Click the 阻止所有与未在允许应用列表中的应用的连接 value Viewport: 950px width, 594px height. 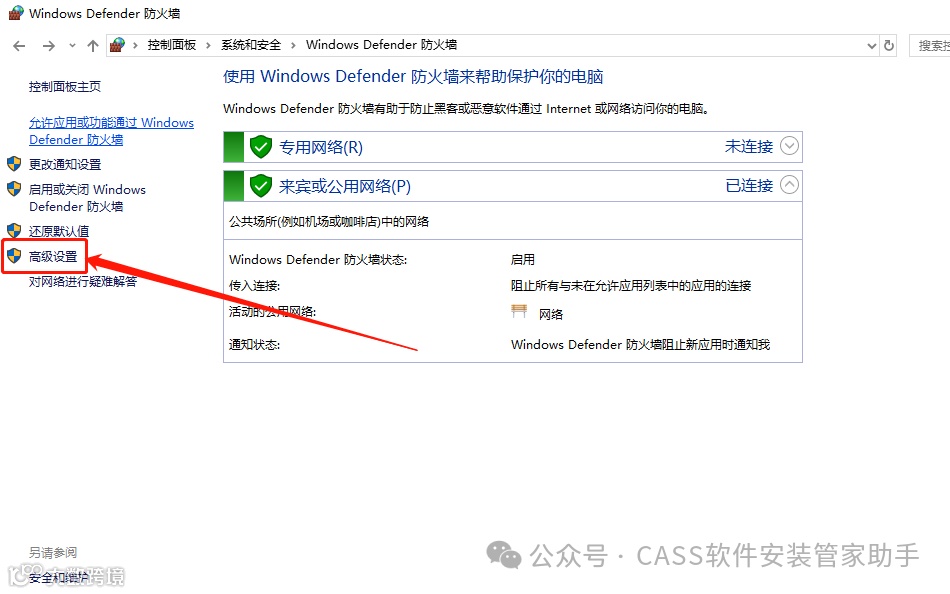click(631, 285)
